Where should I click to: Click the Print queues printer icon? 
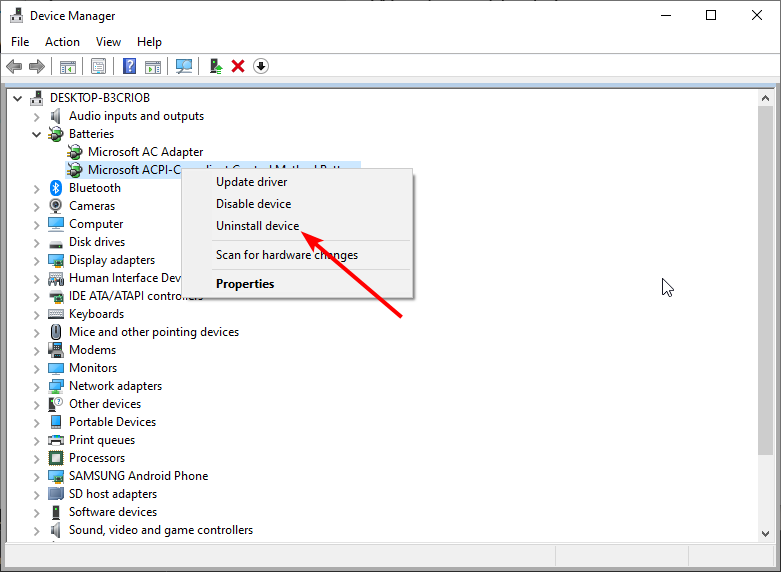[x=56, y=440]
